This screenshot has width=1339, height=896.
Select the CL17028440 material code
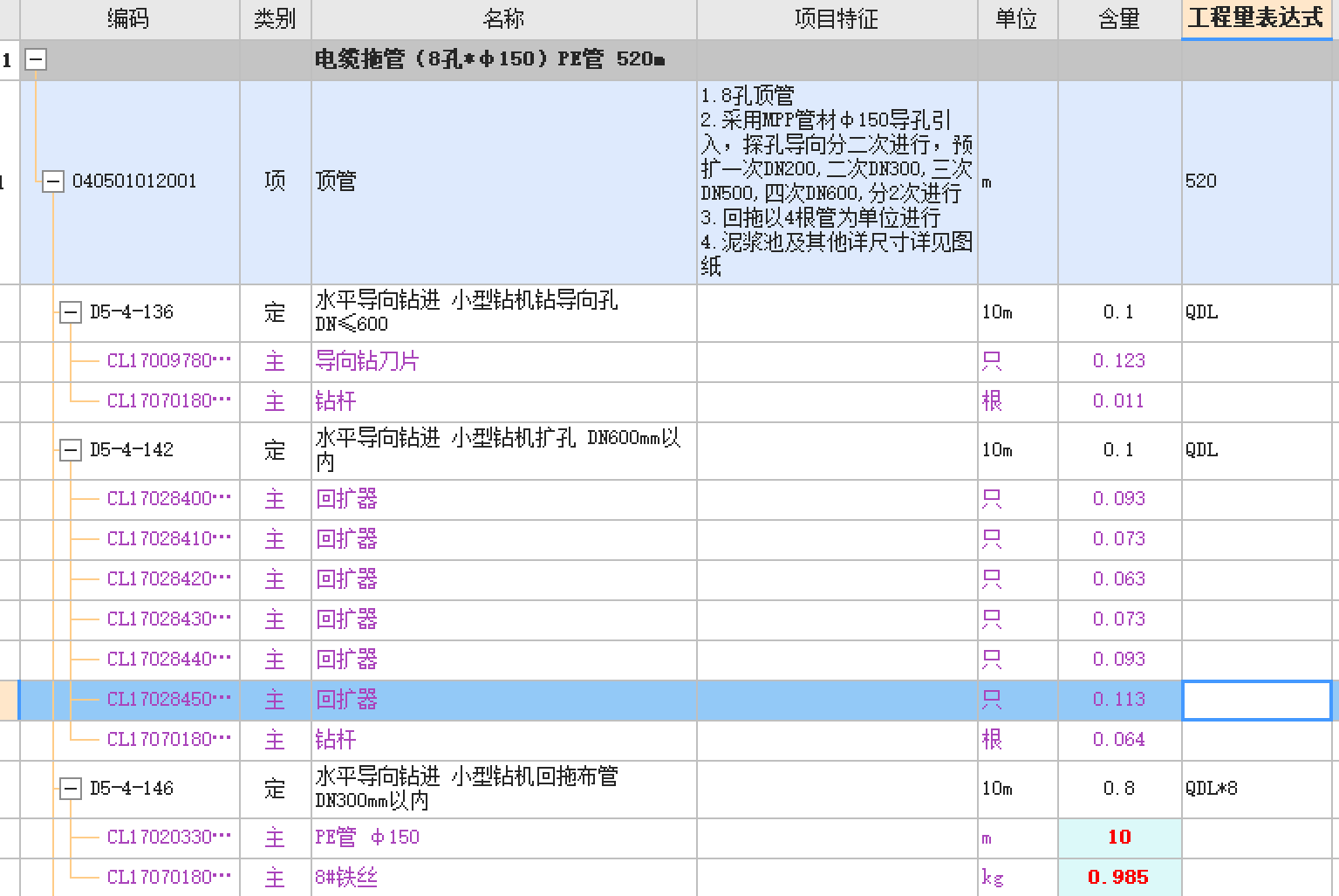click(169, 660)
